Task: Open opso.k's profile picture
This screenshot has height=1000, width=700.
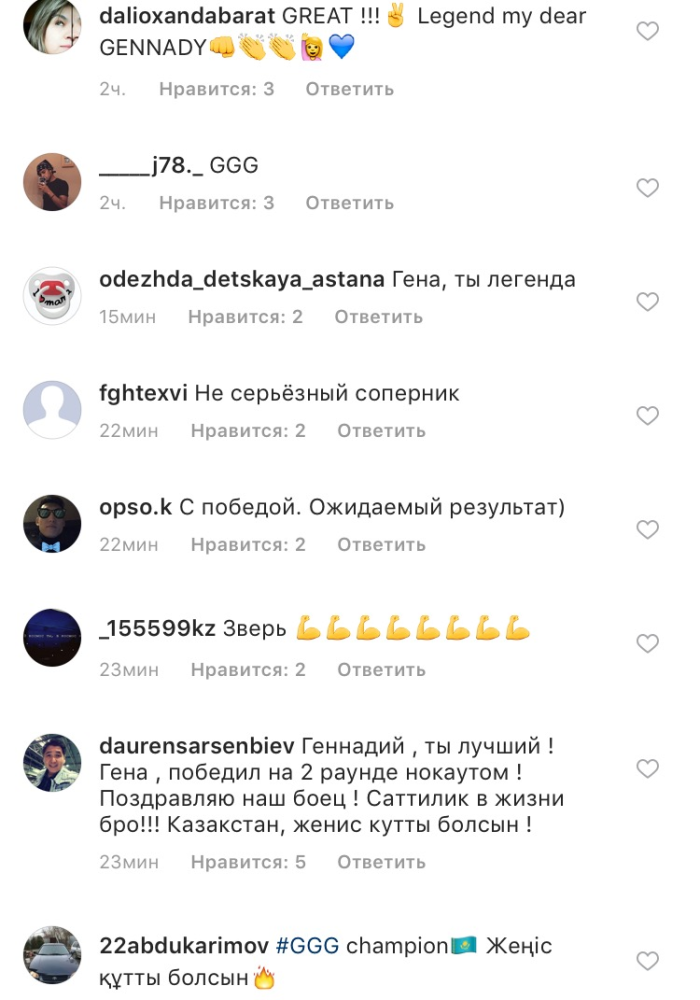Action: click(52, 524)
